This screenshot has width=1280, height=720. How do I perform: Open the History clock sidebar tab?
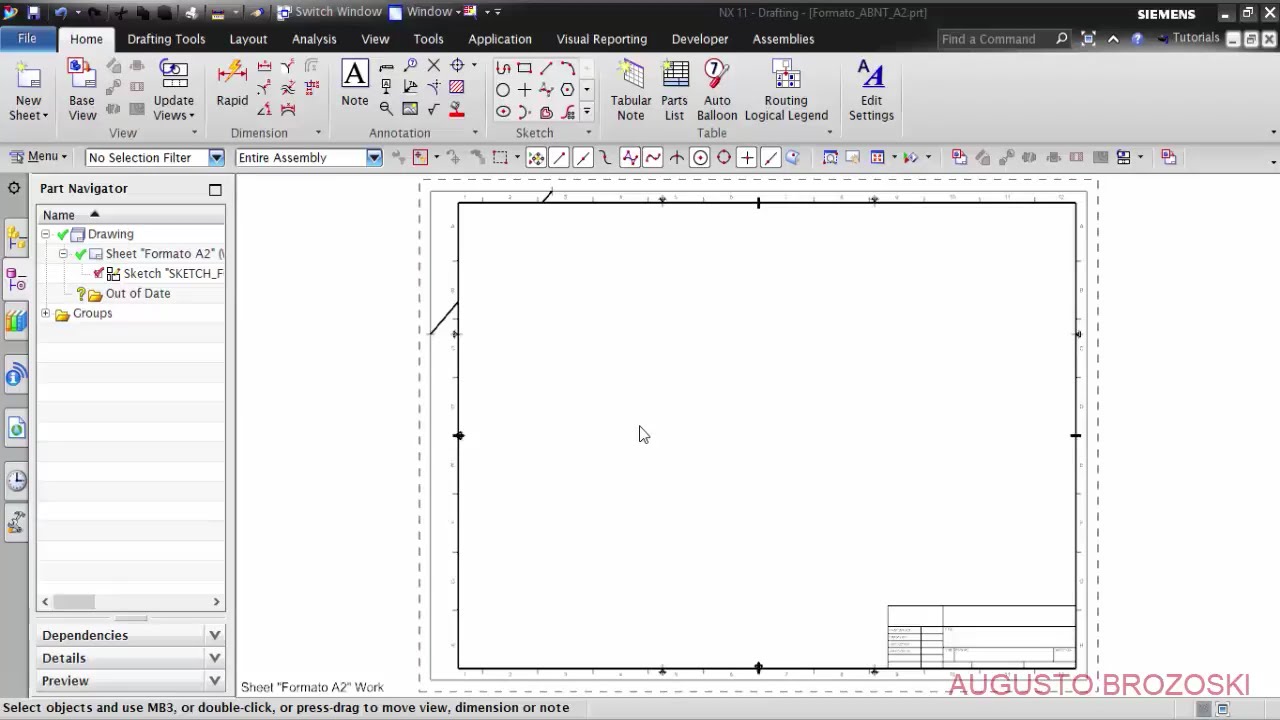(x=16, y=480)
